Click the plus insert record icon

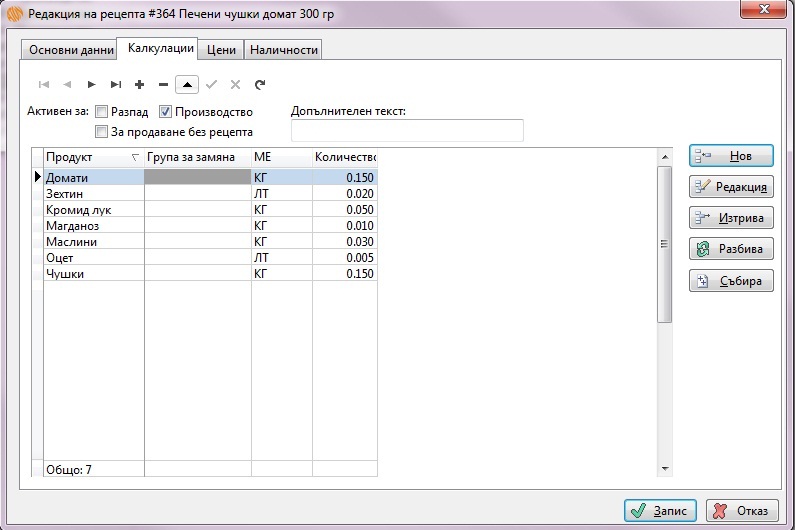pyautogui.click(x=139, y=85)
